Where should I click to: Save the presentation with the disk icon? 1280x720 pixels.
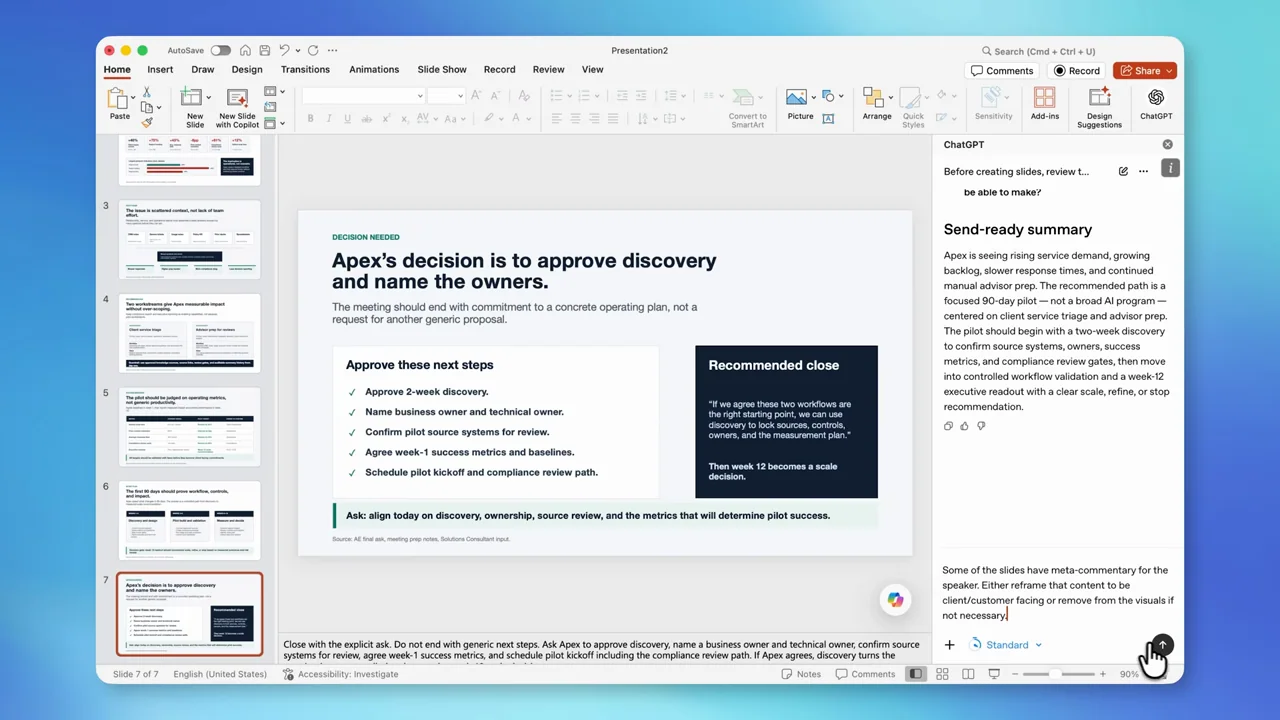coord(264,50)
